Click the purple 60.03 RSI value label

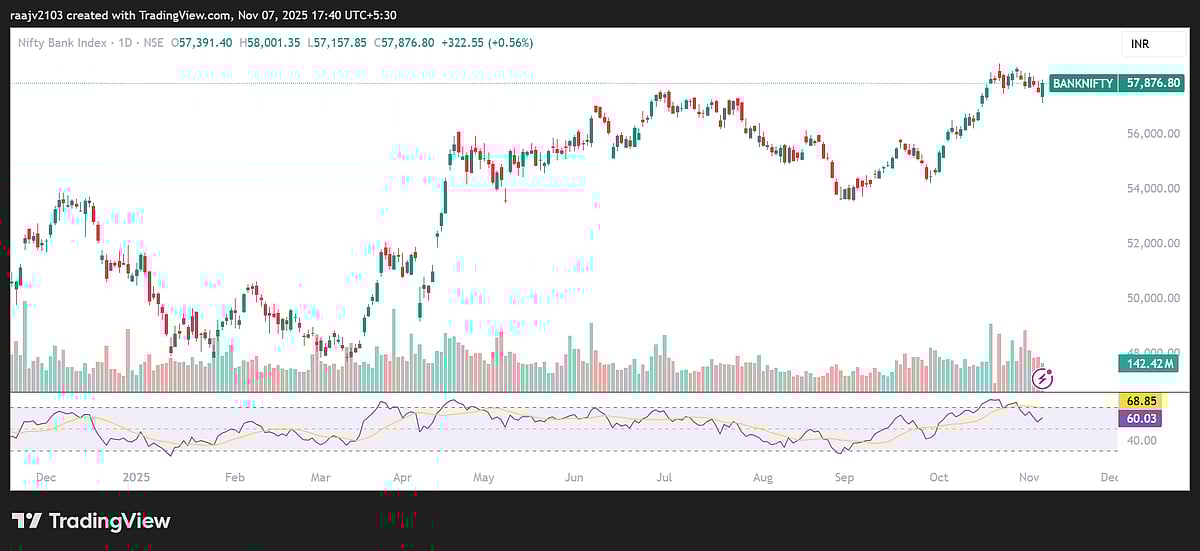point(1139,418)
